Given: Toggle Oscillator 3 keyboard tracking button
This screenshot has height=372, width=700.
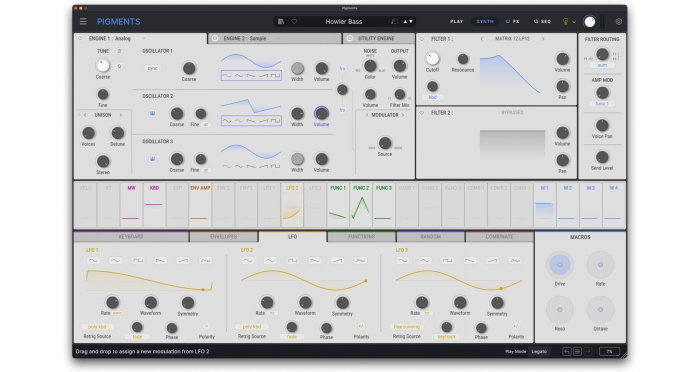Looking at the screenshot, I should click(x=152, y=159).
